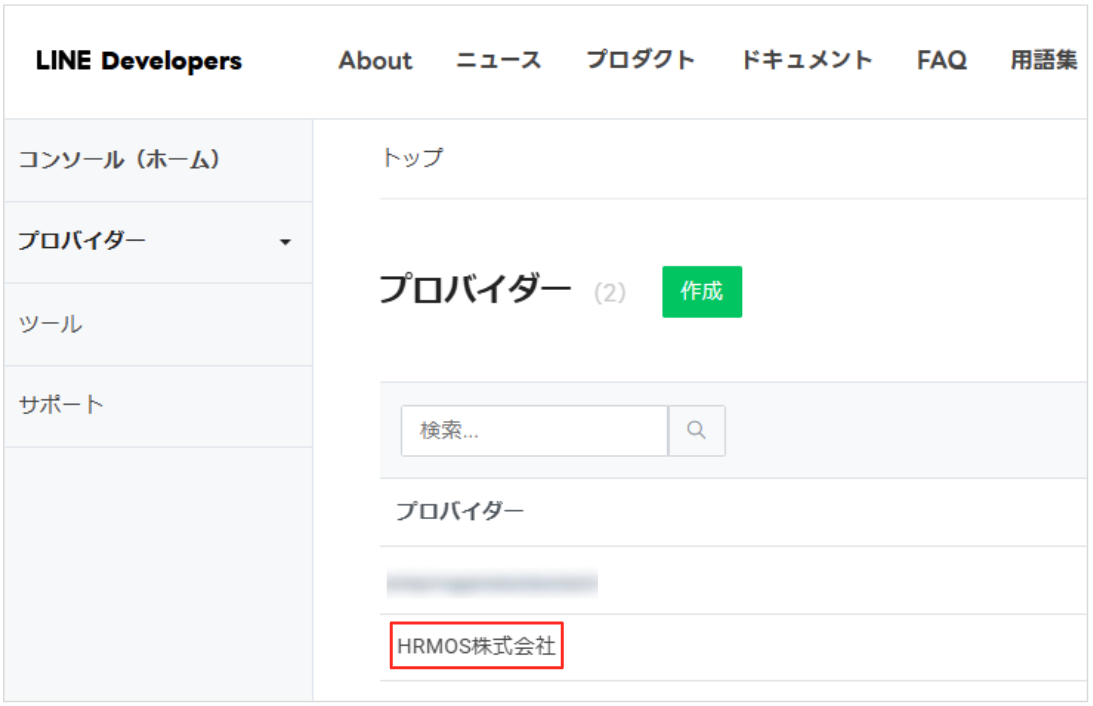
Task: Click the provider count (2) label
Action: click(x=609, y=293)
